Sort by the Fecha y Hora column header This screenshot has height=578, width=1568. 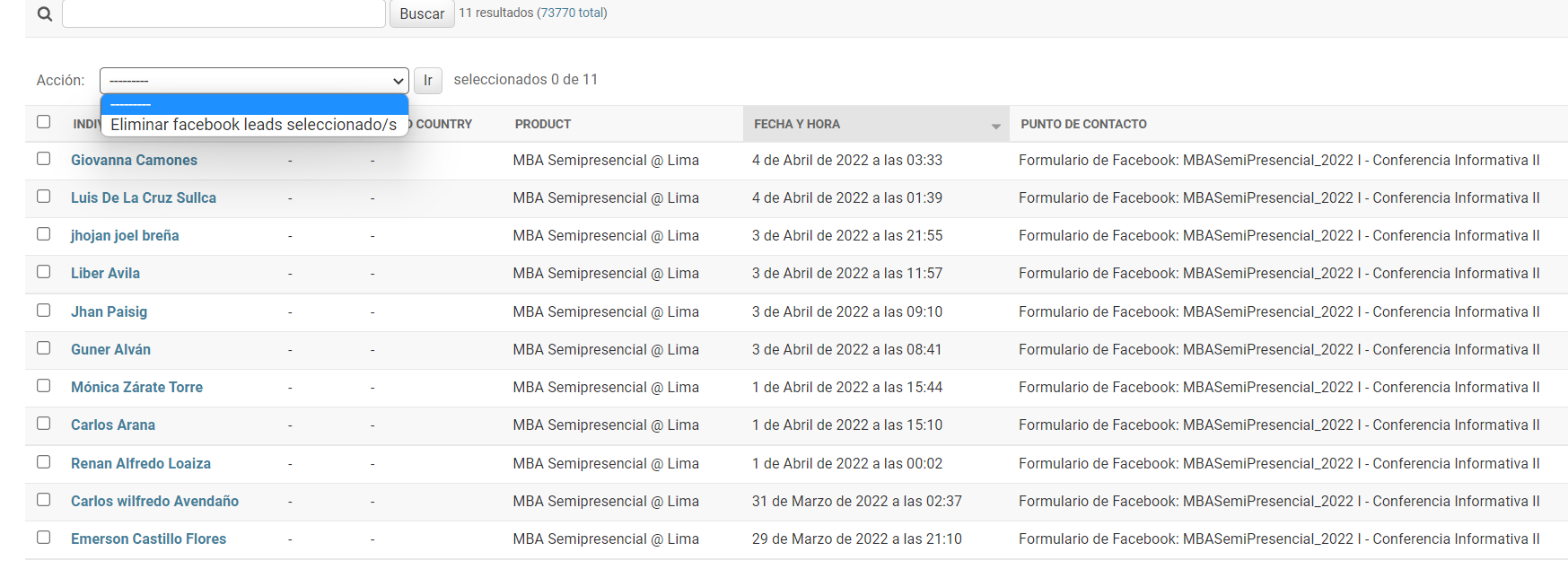797,124
